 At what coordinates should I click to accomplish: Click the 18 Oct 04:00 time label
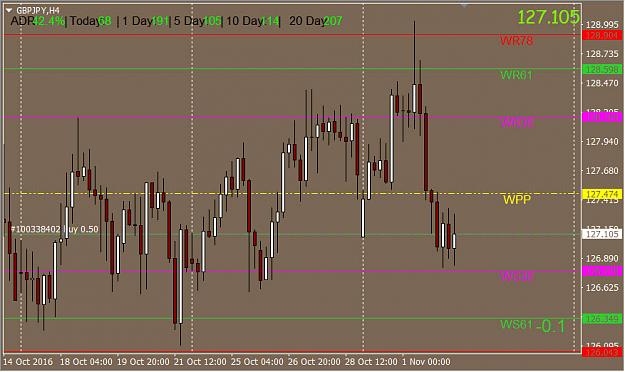coord(86,362)
